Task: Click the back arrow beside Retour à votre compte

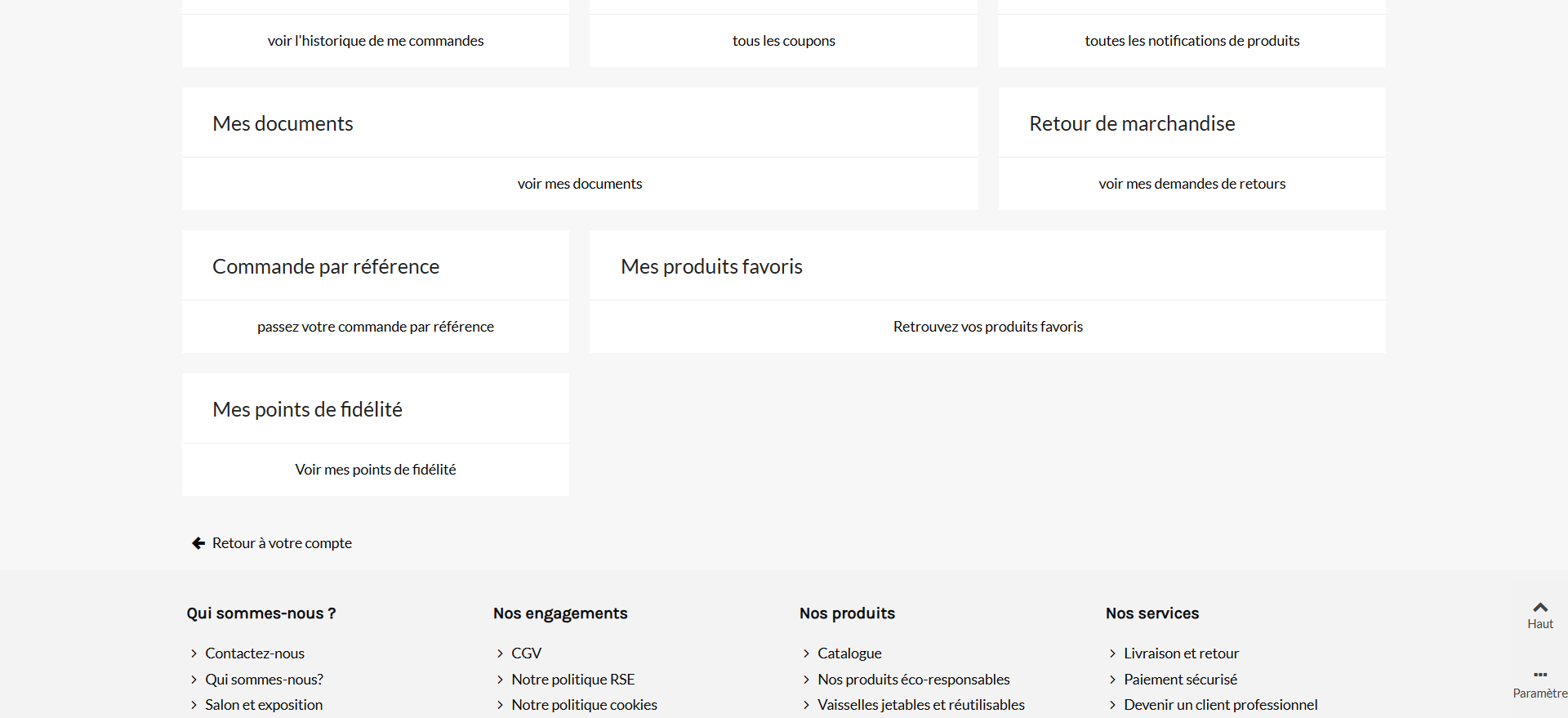Action: pos(198,543)
